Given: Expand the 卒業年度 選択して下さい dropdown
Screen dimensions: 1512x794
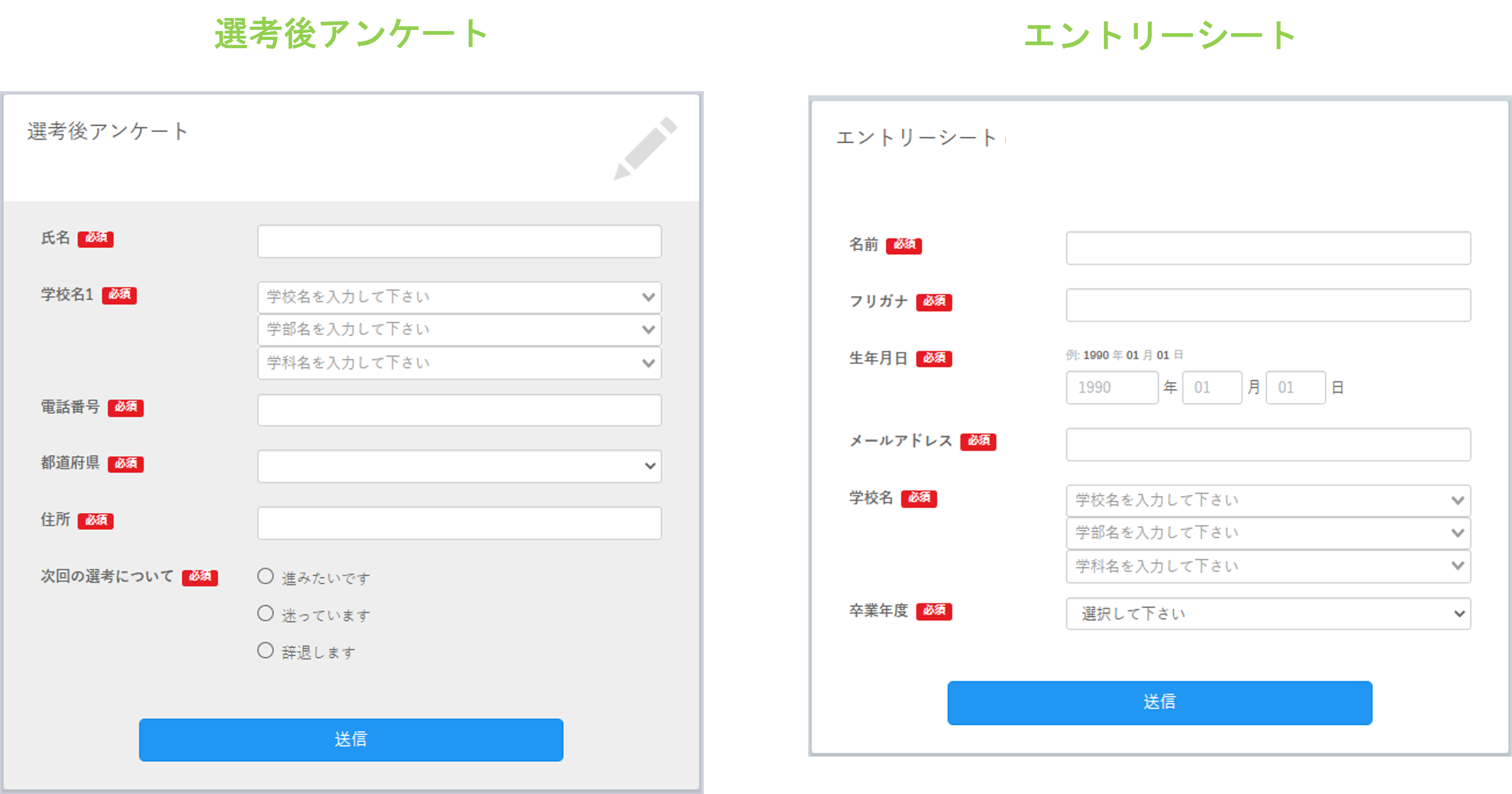Looking at the screenshot, I should tap(1268, 613).
